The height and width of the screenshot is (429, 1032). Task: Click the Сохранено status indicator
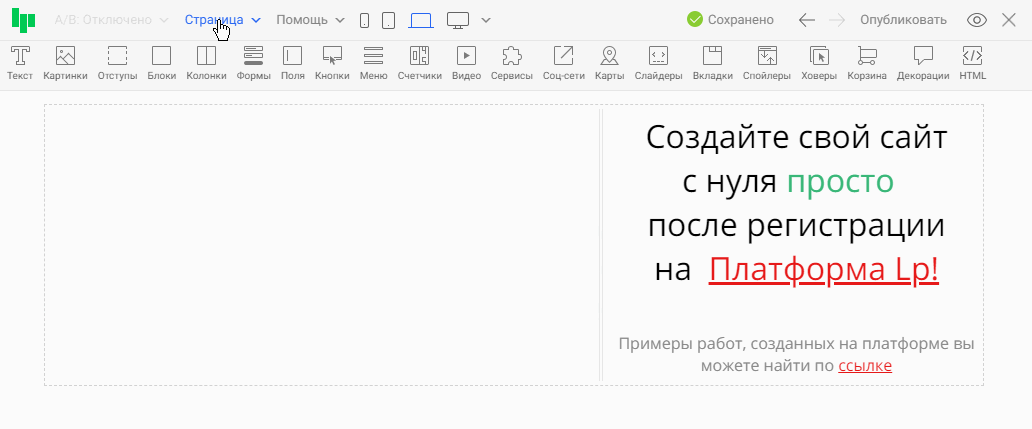(x=730, y=20)
